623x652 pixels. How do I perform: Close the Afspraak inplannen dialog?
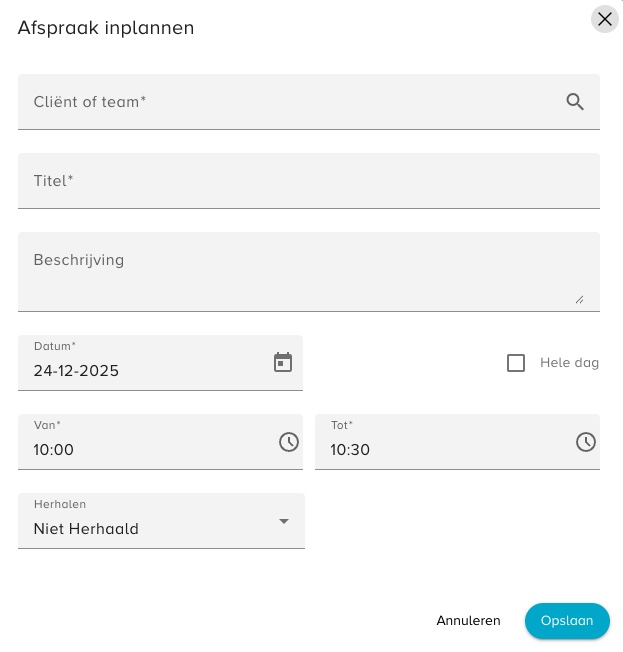[604, 19]
